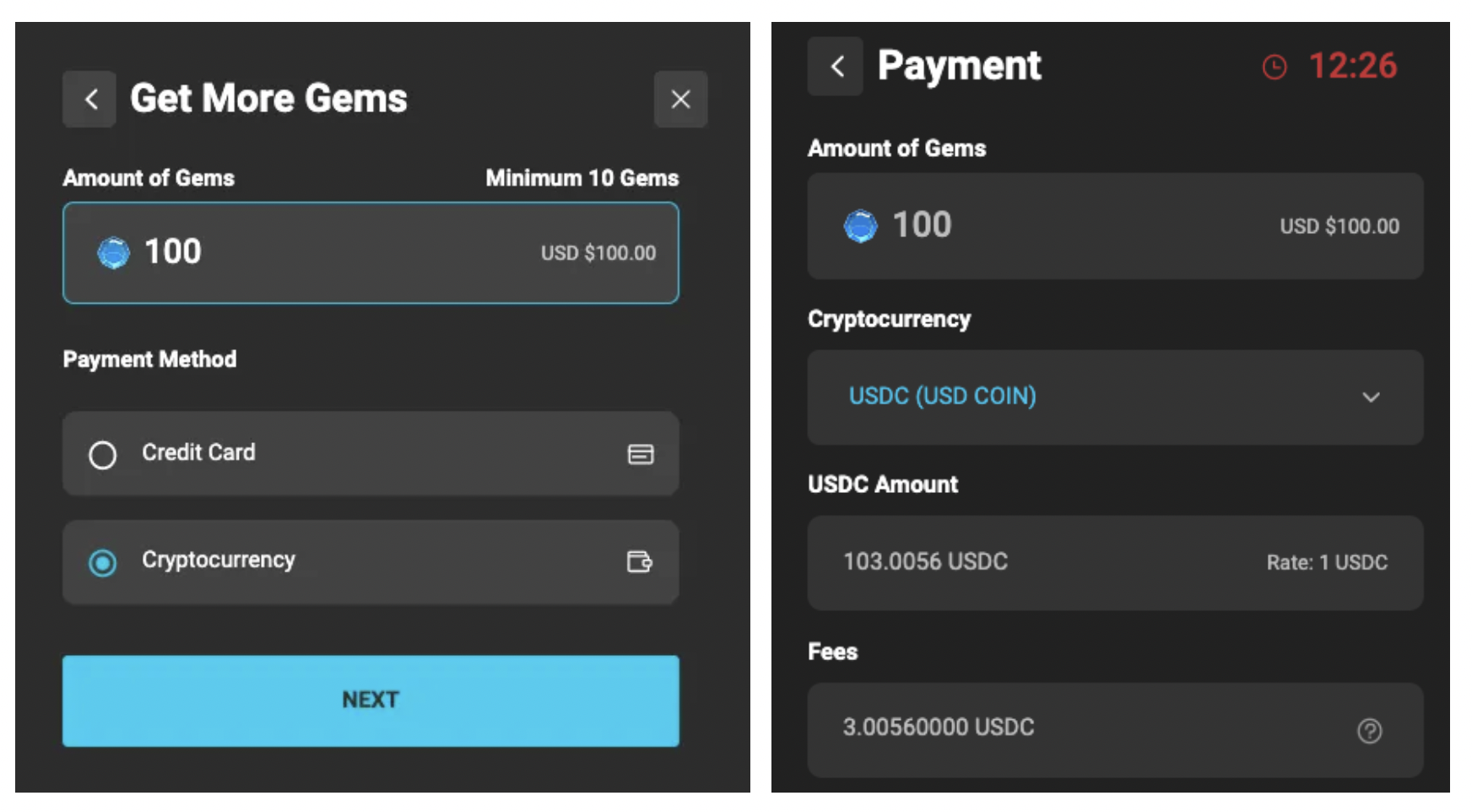Open the Fees help question icon
Image resolution: width=1472 pixels, height=812 pixels.
pos(1369,730)
